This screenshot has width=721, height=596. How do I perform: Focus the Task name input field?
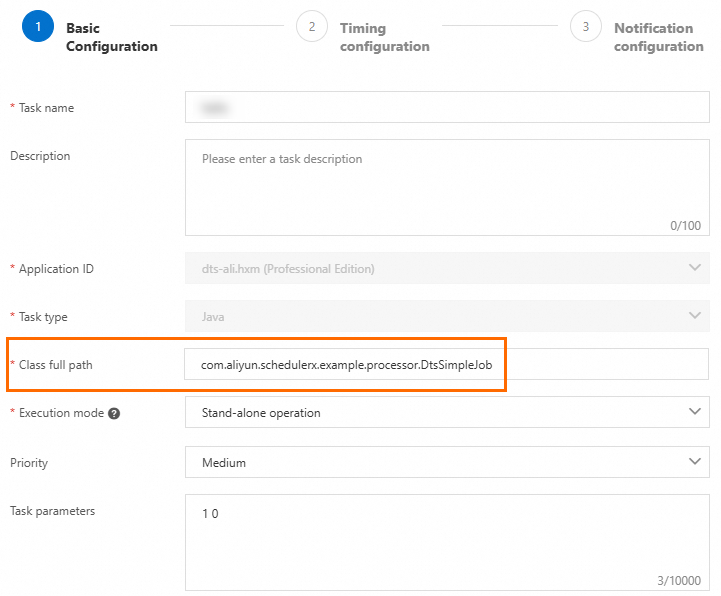click(x=447, y=107)
